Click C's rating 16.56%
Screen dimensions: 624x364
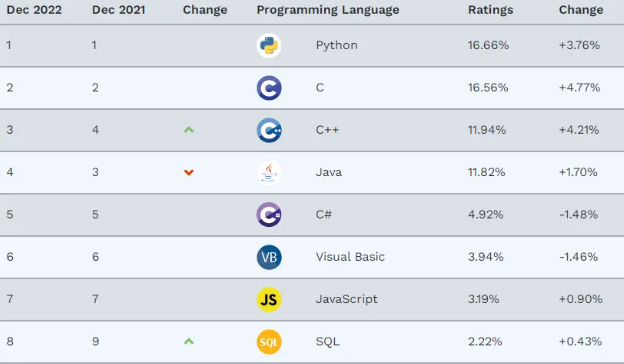488,88
